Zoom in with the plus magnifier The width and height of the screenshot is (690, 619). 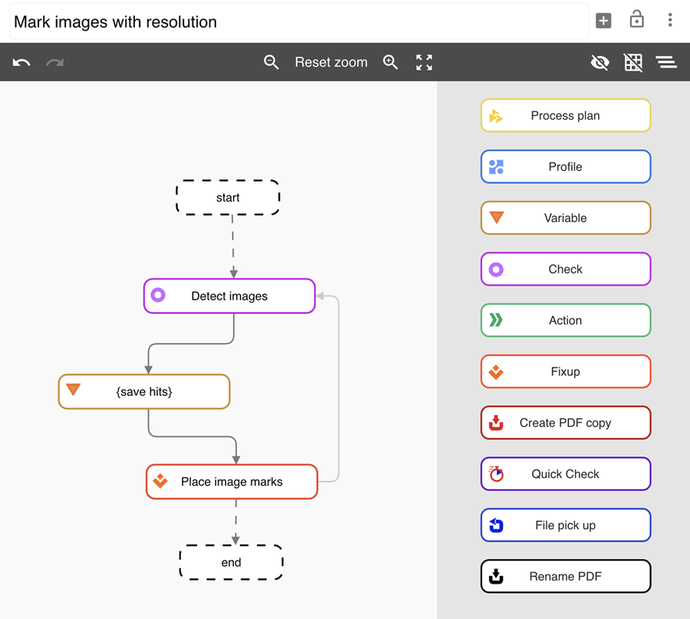click(391, 62)
